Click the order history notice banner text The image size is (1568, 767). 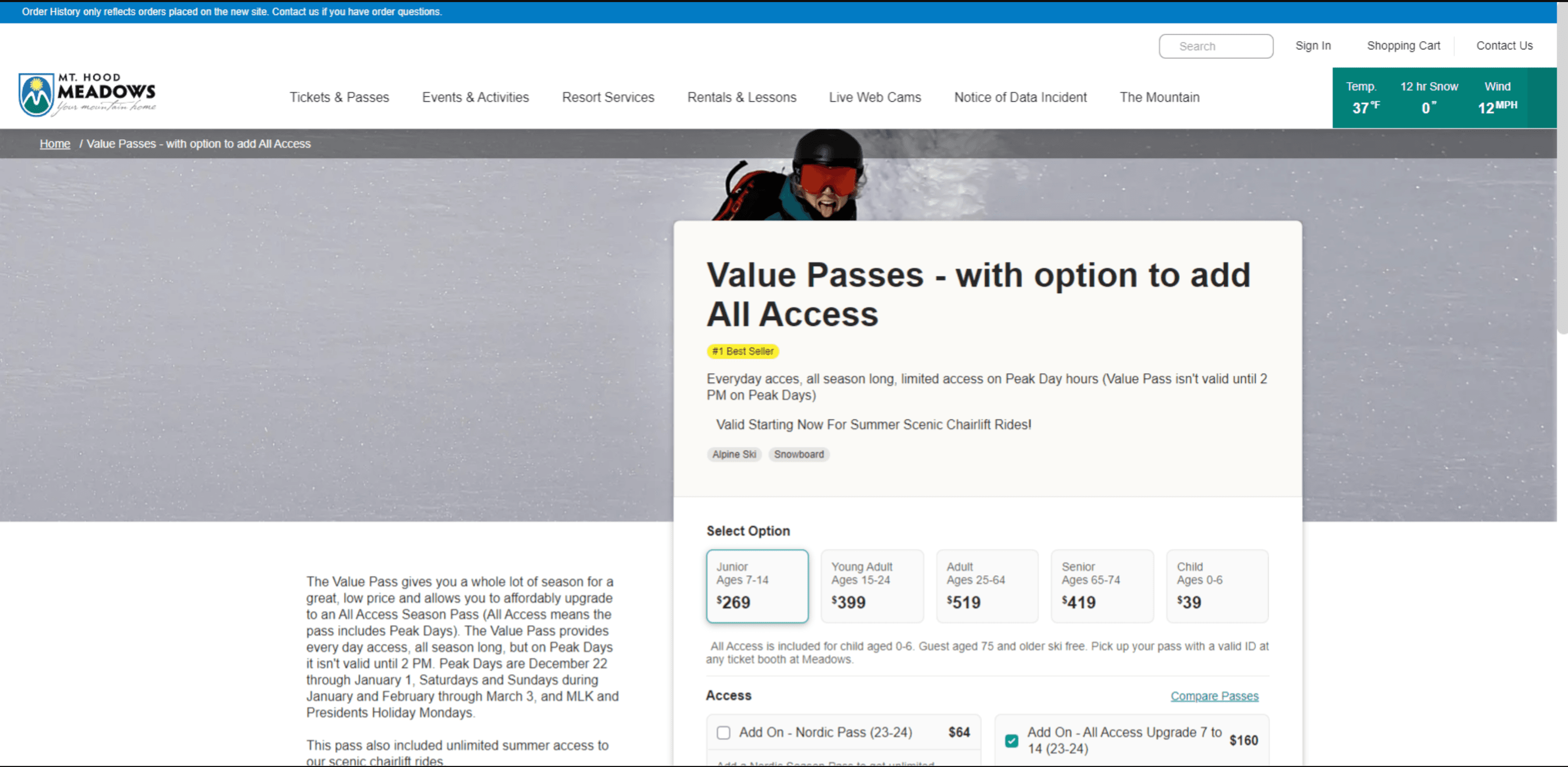pyautogui.click(x=232, y=11)
